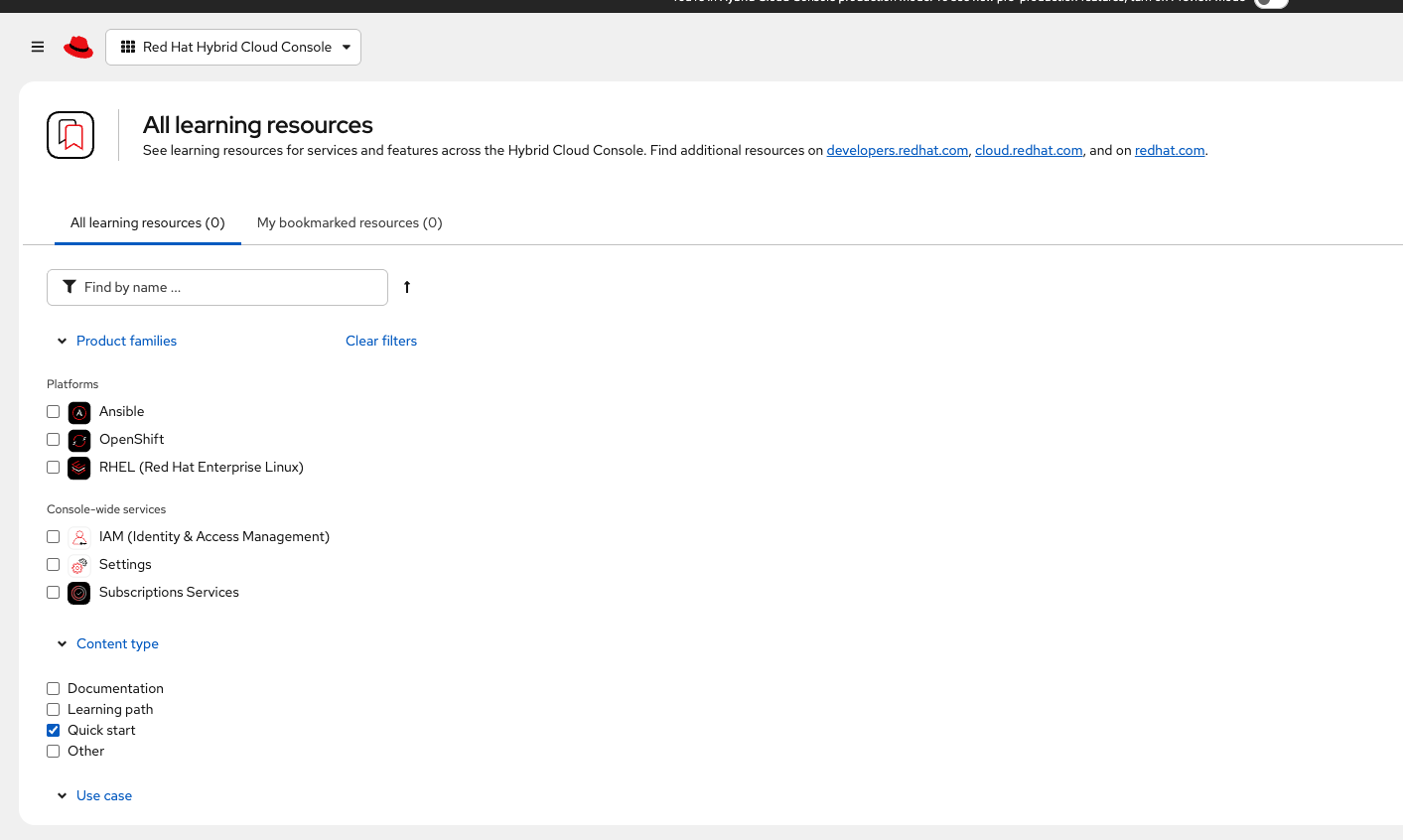The height and width of the screenshot is (840, 1403).
Task: Enable the Ansible checkbox
Action: pos(54,412)
